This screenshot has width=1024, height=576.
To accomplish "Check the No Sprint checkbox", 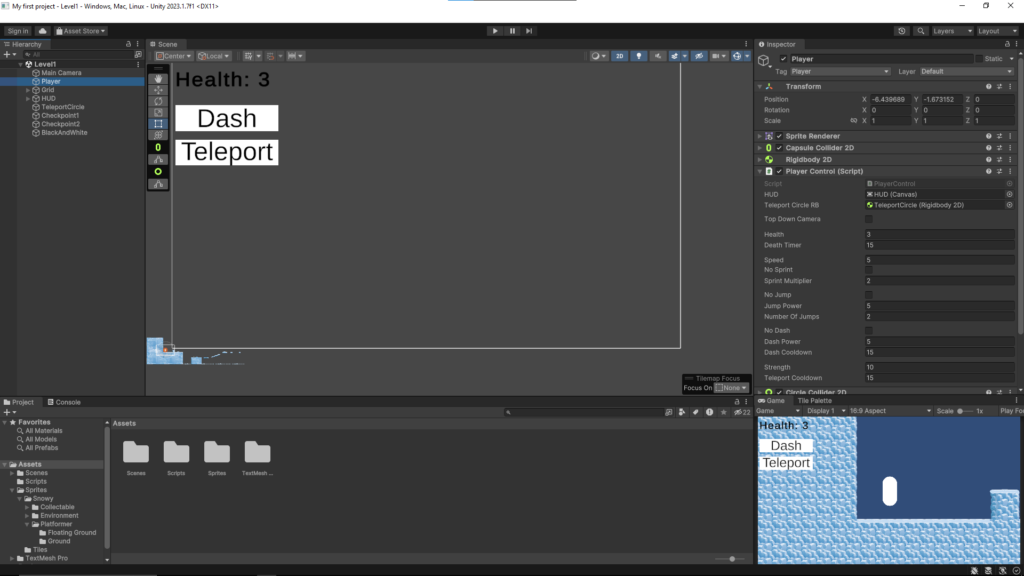I will 868,270.
